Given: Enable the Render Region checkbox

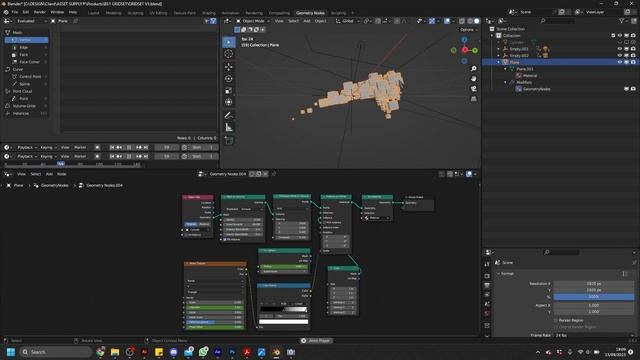Looking at the screenshot, I should click(556, 320).
